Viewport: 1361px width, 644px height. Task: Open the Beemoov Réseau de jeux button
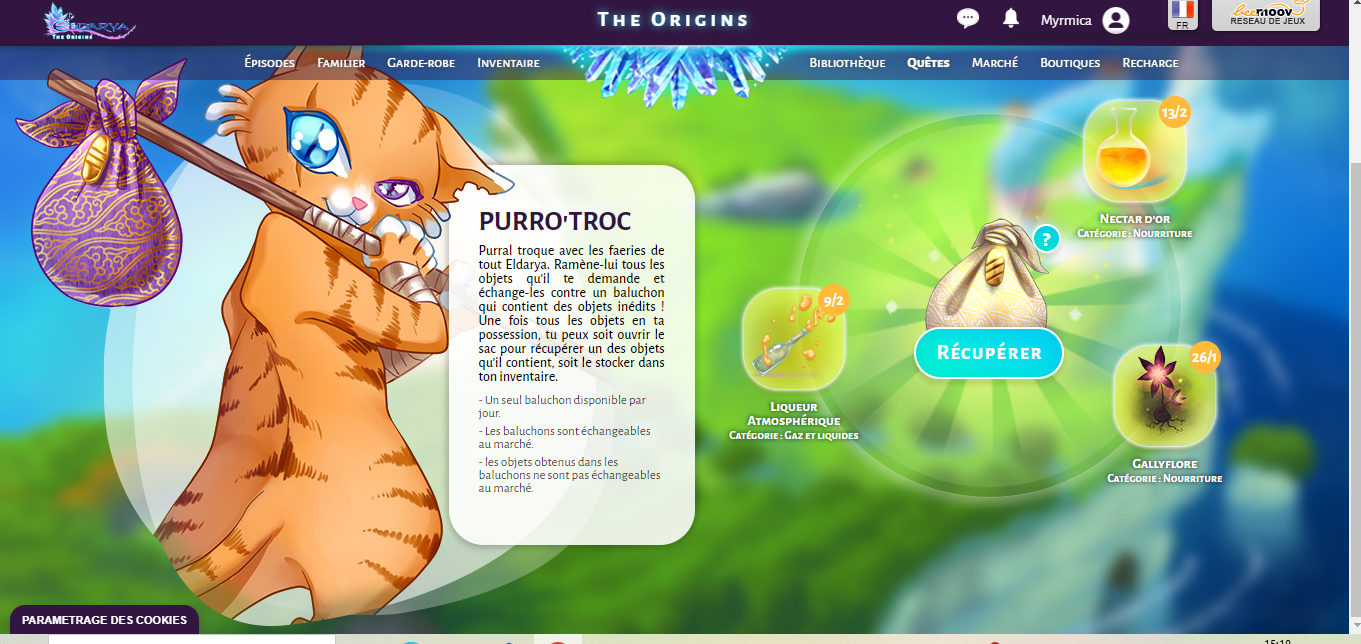click(1266, 14)
